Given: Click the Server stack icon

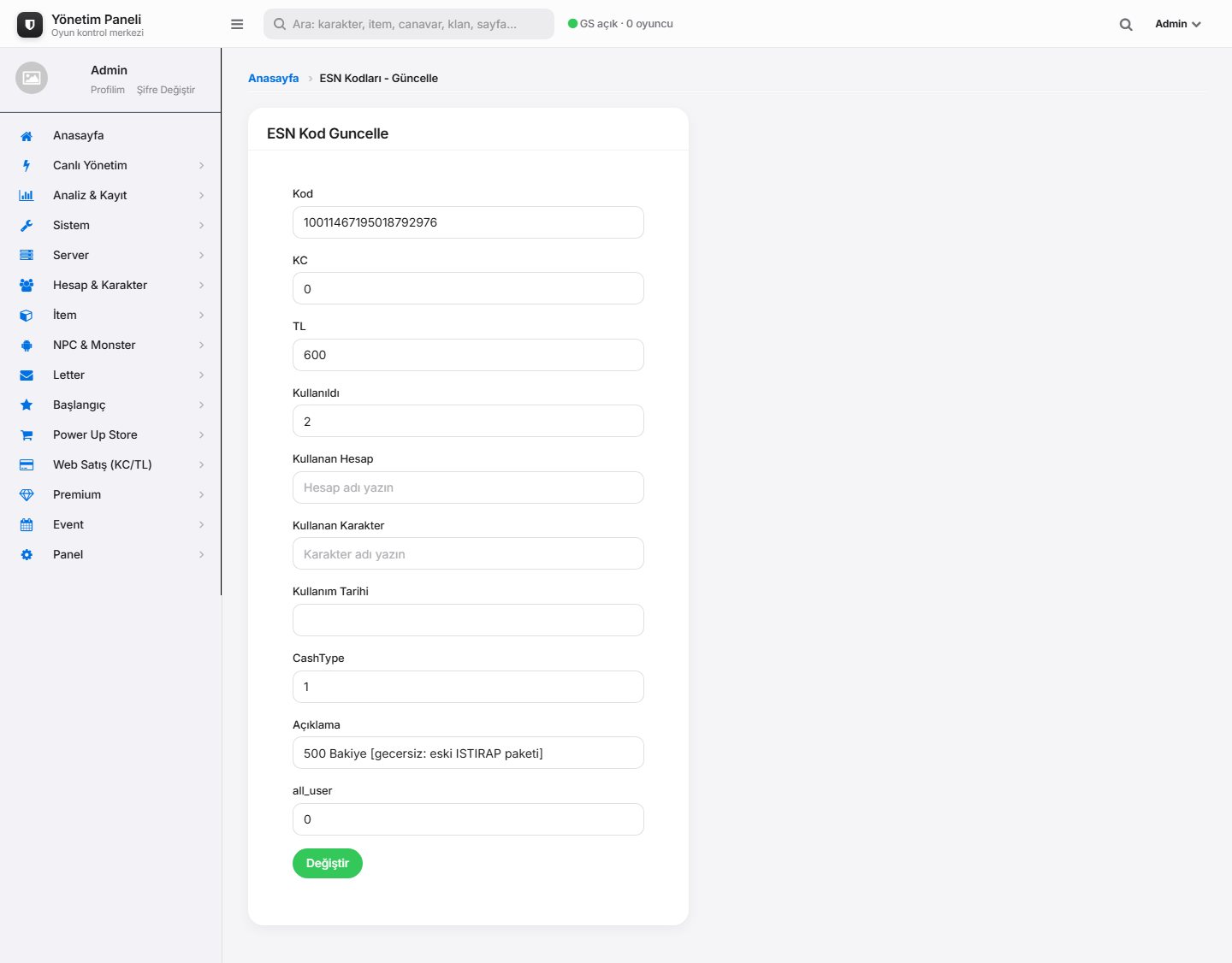Looking at the screenshot, I should [x=27, y=256].
